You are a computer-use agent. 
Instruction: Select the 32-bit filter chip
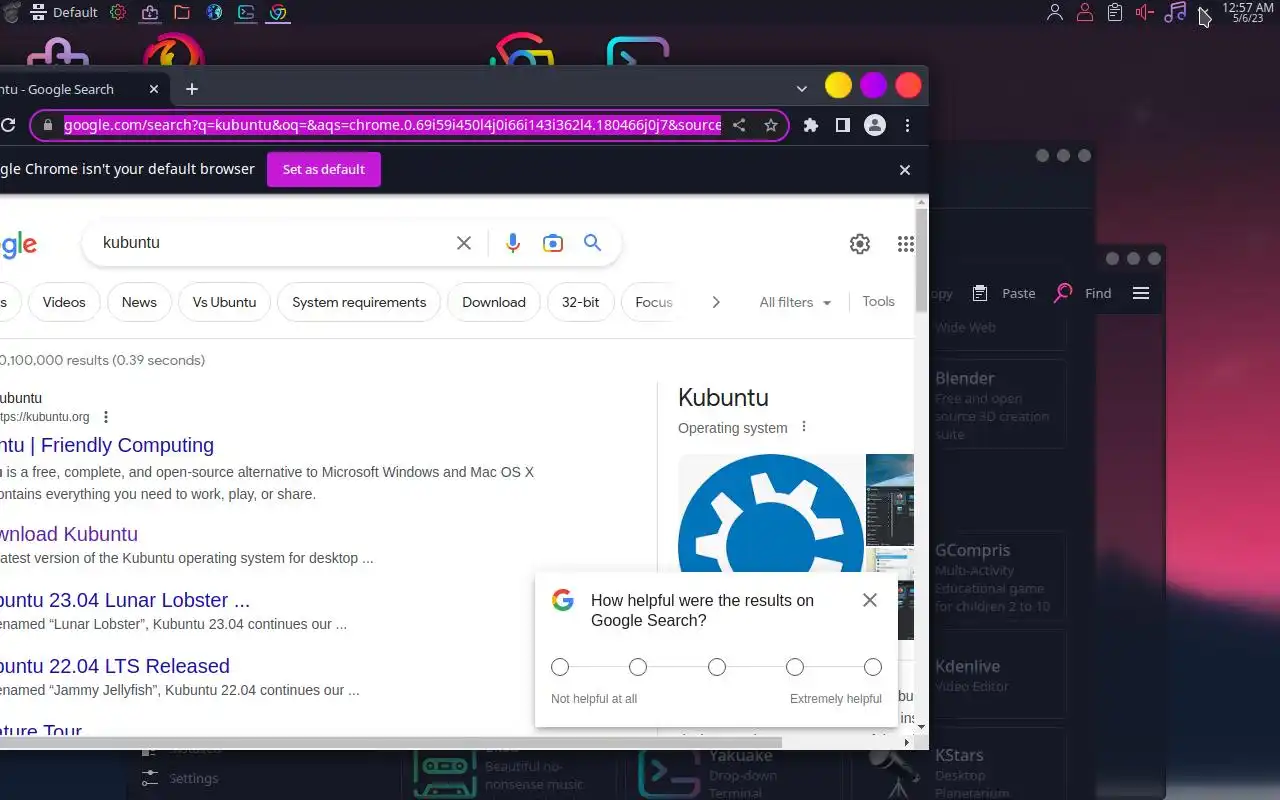tap(581, 302)
